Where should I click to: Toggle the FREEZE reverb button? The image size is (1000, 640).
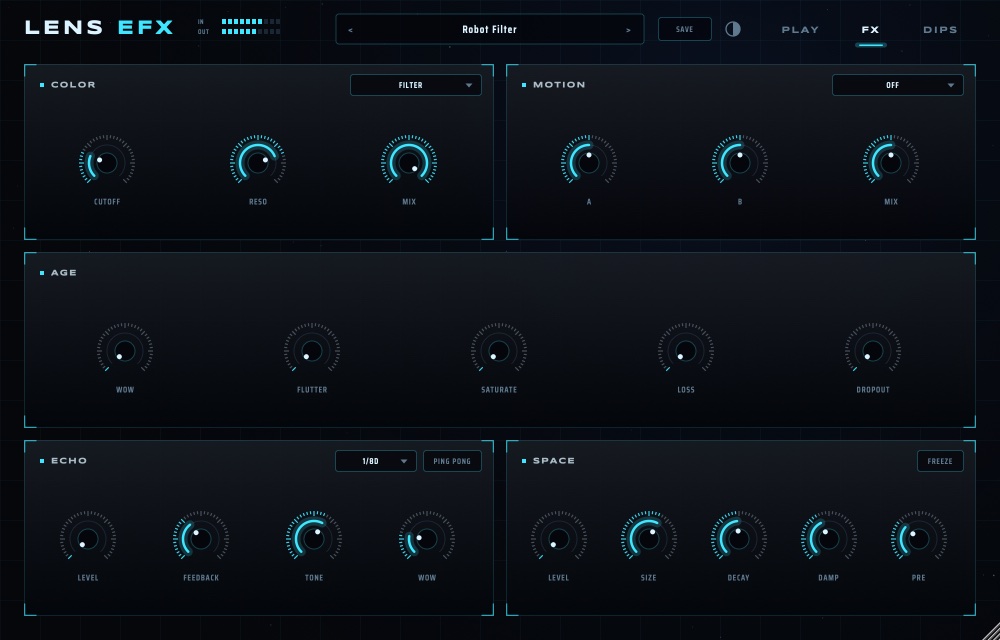pos(940,461)
